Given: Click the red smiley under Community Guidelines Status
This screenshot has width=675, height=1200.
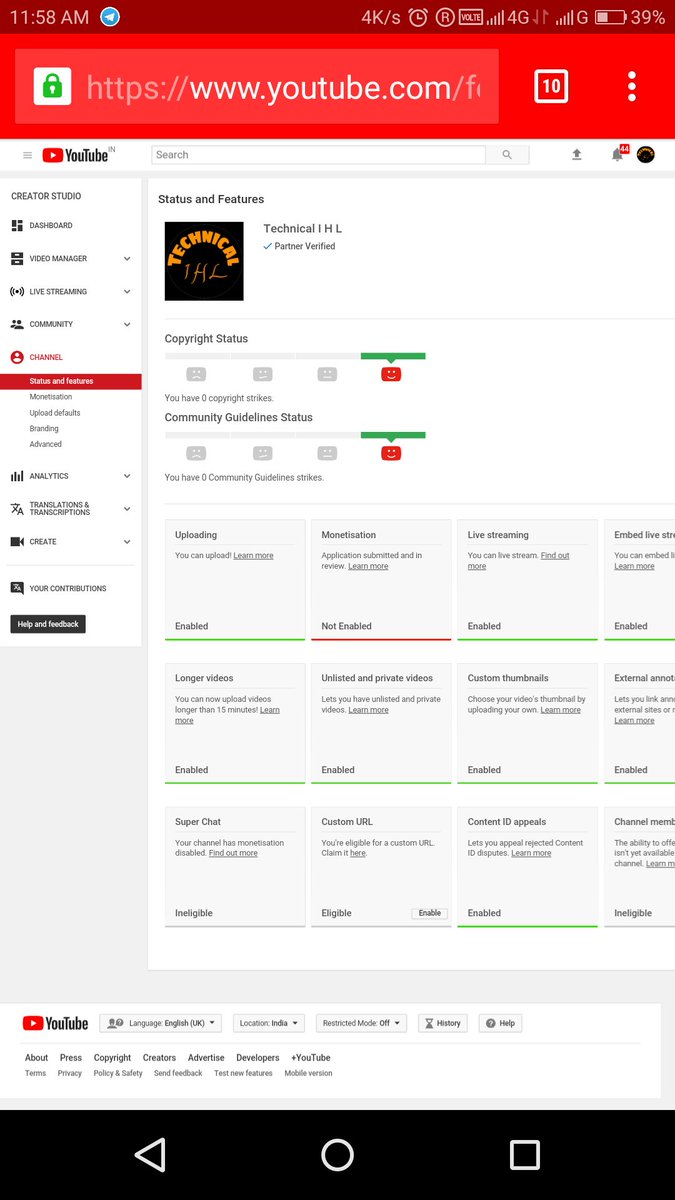Looking at the screenshot, I should pyautogui.click(x=391, y=453).
